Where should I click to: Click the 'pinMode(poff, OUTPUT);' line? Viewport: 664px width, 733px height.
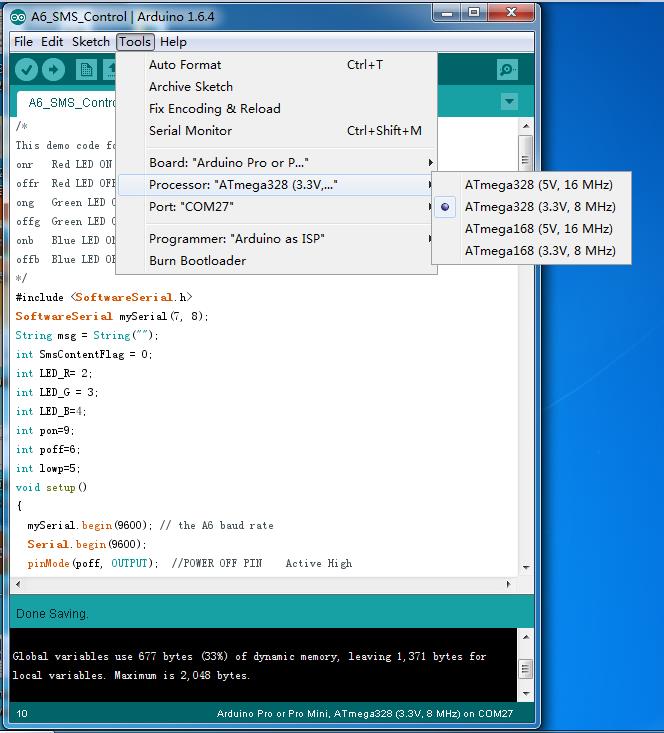pyautogui.click(x=189, y=563)
